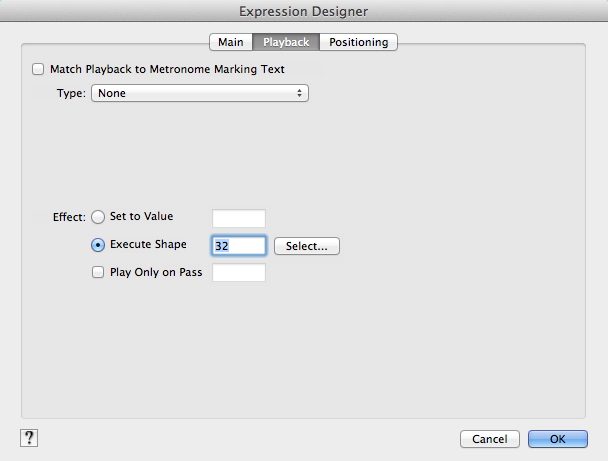
Task: Click the Expression Designer title bar
Action: pyautogui.click(x=304, y=11)
